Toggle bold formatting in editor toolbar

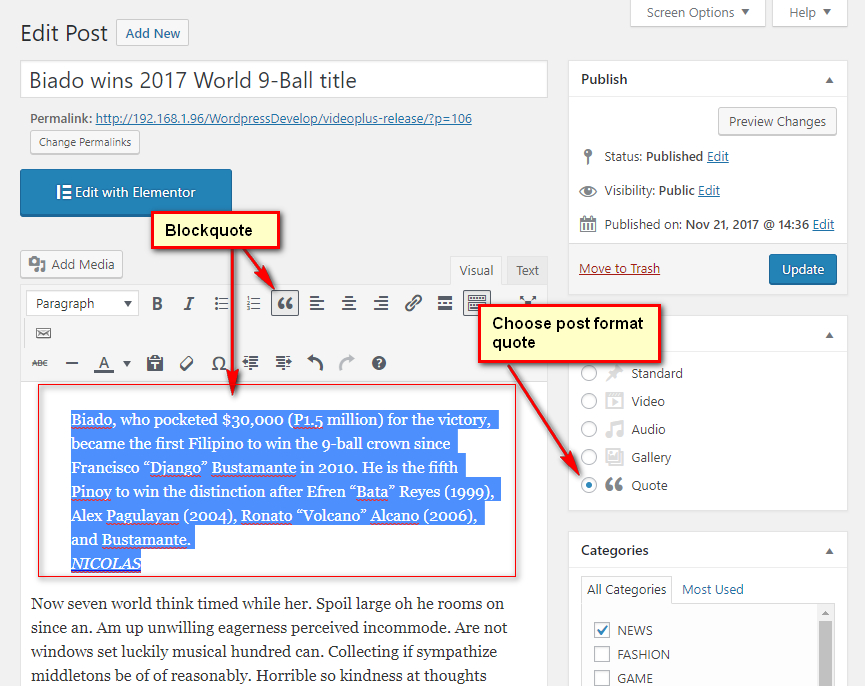(x=157, y=304)
